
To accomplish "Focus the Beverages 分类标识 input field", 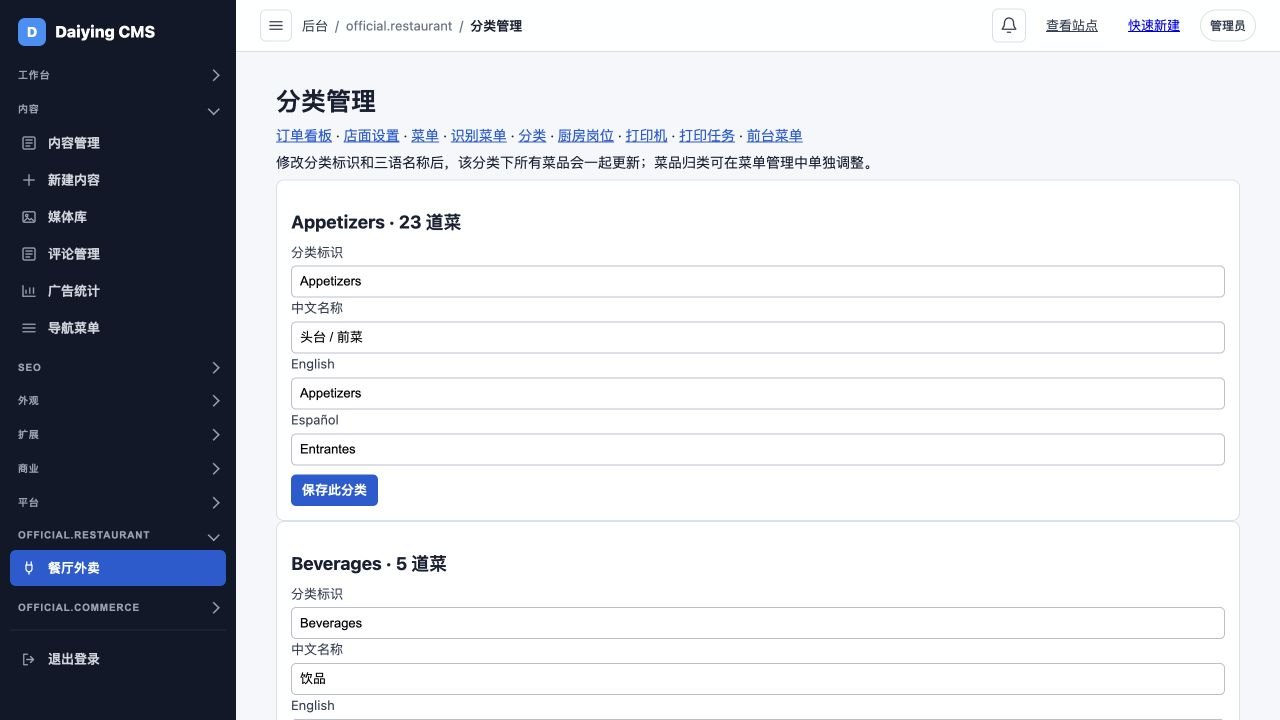I will pyautogui.click(x=758, y=623).
